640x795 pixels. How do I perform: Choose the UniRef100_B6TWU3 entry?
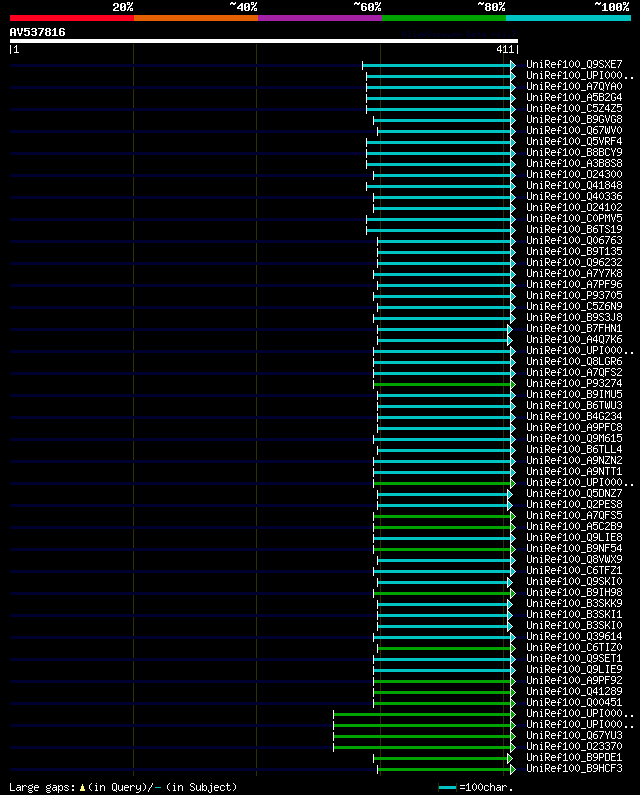pos(574,406)
